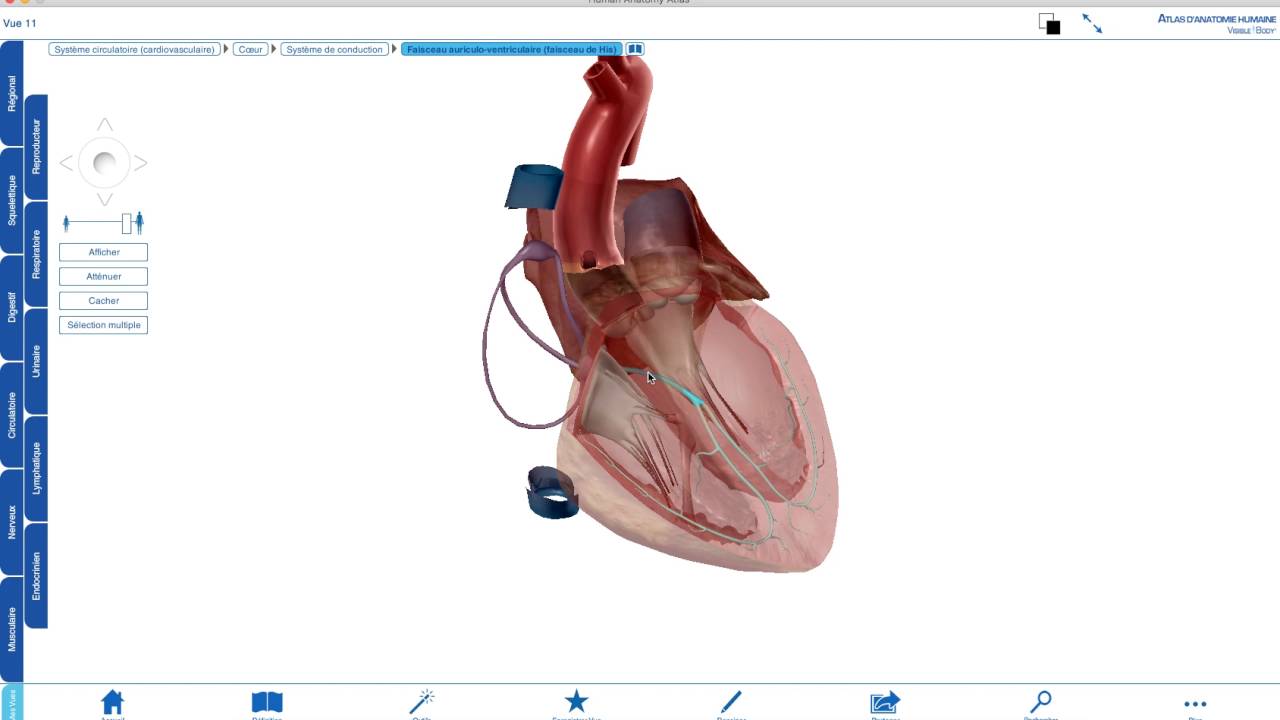Select the blue superior vena cava segment

pyautogui.click(x=533, y=187)
